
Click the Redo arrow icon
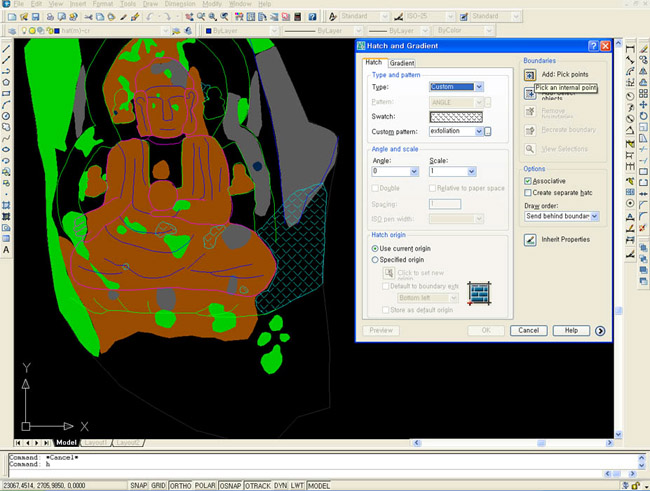(x=166, y=17)
